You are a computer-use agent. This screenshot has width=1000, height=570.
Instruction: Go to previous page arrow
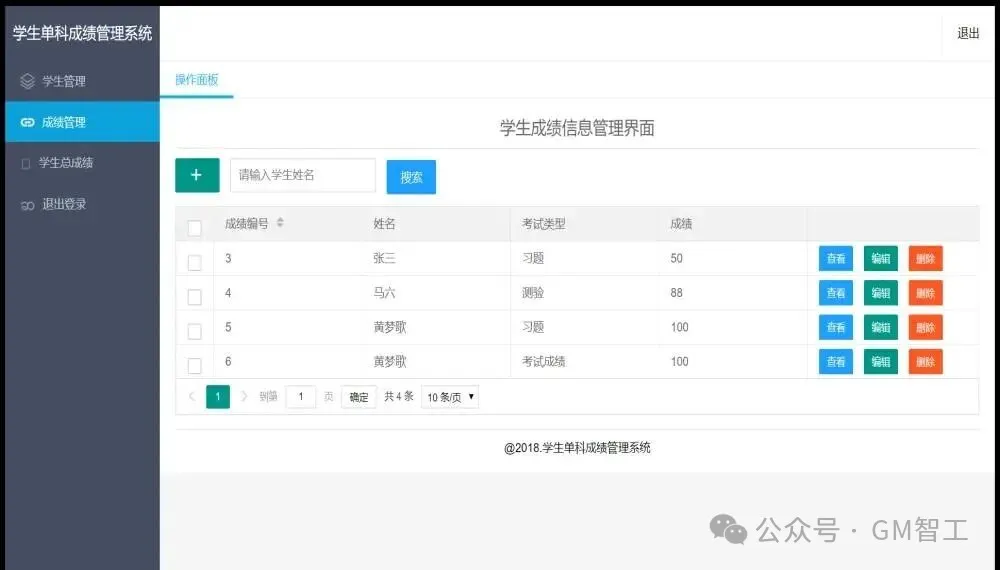point(191,397)
